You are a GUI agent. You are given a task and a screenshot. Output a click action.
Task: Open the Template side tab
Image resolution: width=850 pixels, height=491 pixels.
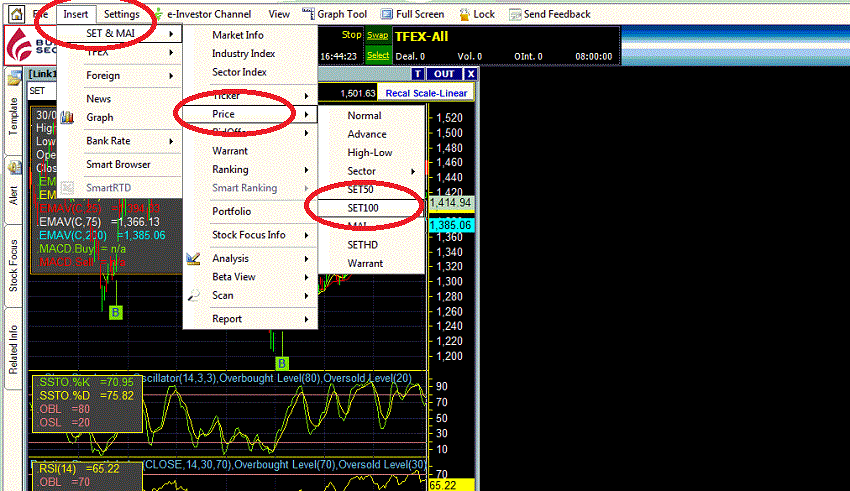(13, 111)
